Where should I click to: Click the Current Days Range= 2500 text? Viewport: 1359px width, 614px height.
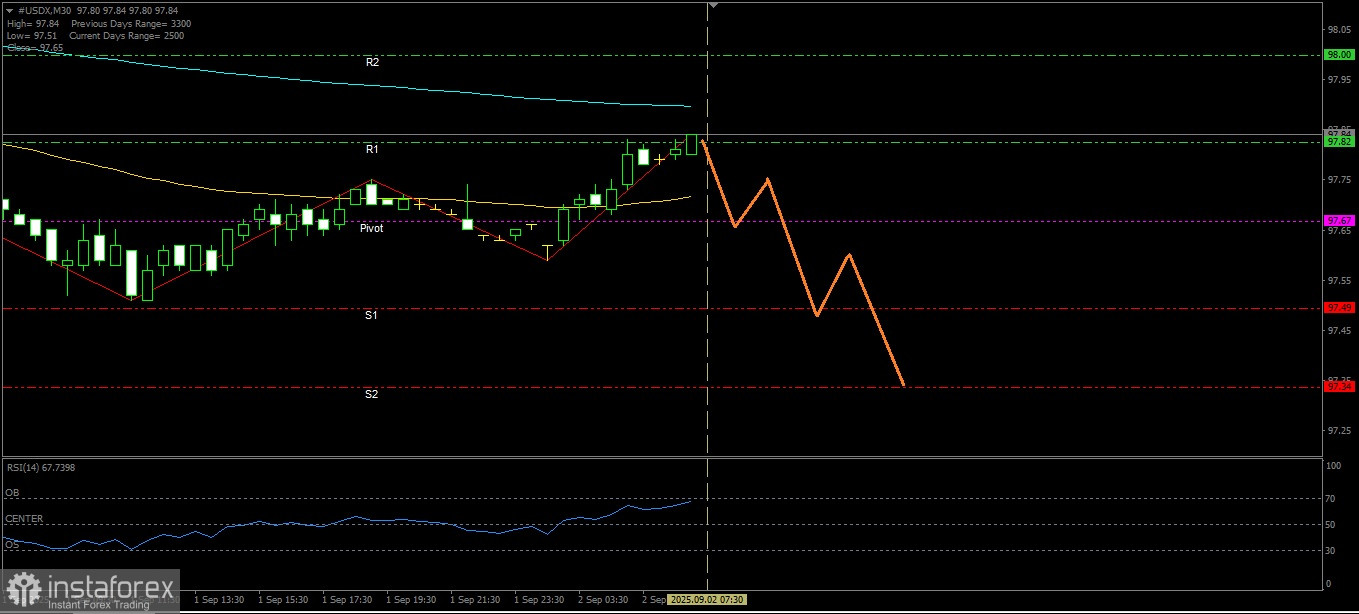point(126,35)
